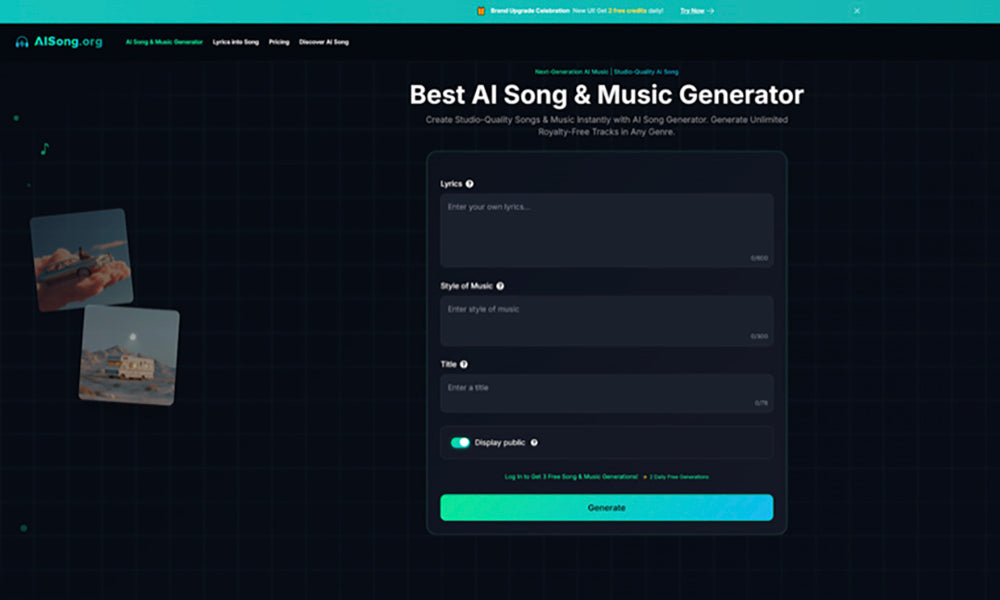The height and width of the screenshot is (600, 1000).
Task: Click the Try Now link in banner
Action: click(x=696, y=10)
